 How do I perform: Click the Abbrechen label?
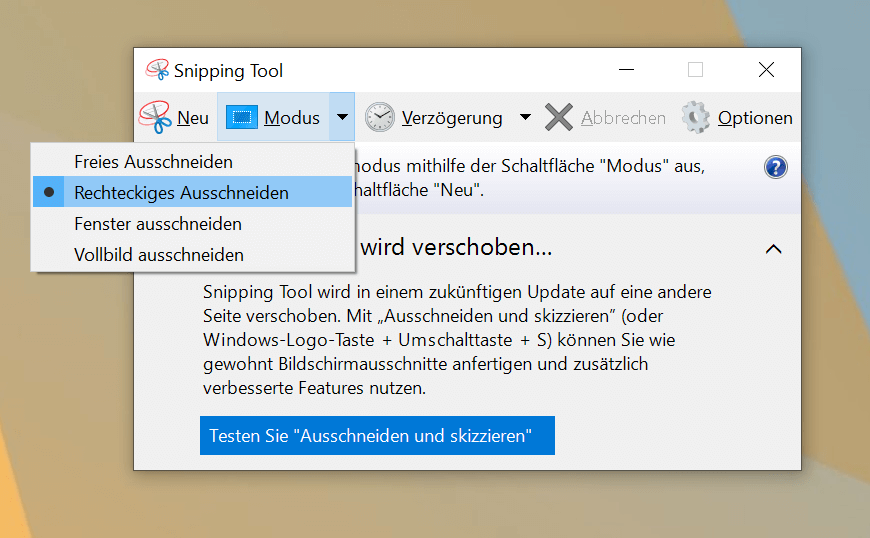coord(623,118)
